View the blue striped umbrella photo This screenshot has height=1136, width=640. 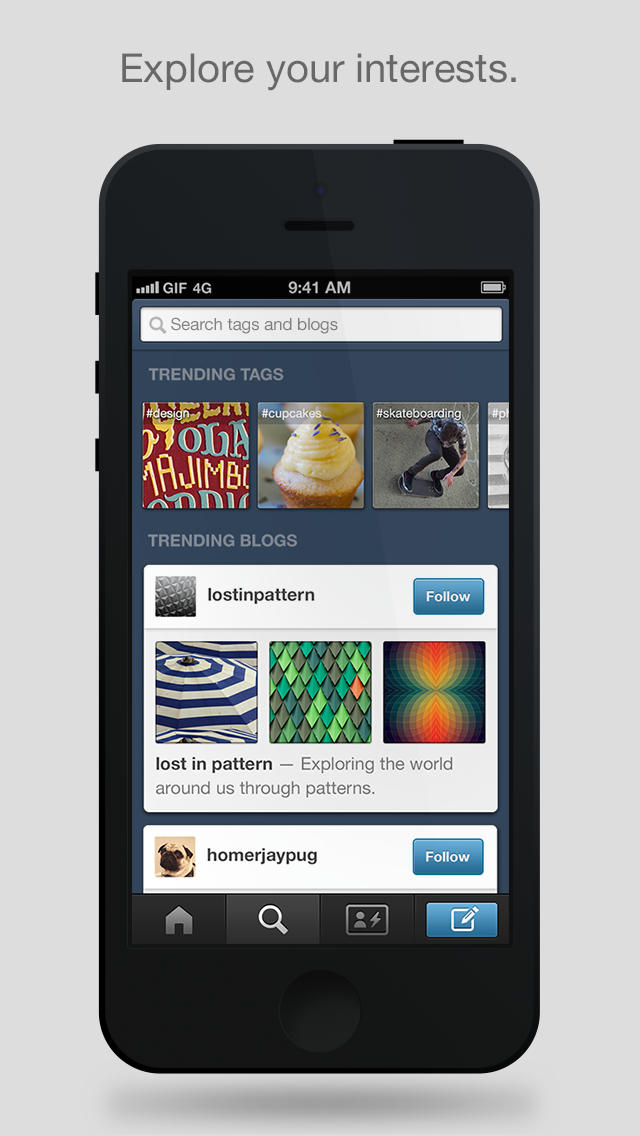click(207, 692)
